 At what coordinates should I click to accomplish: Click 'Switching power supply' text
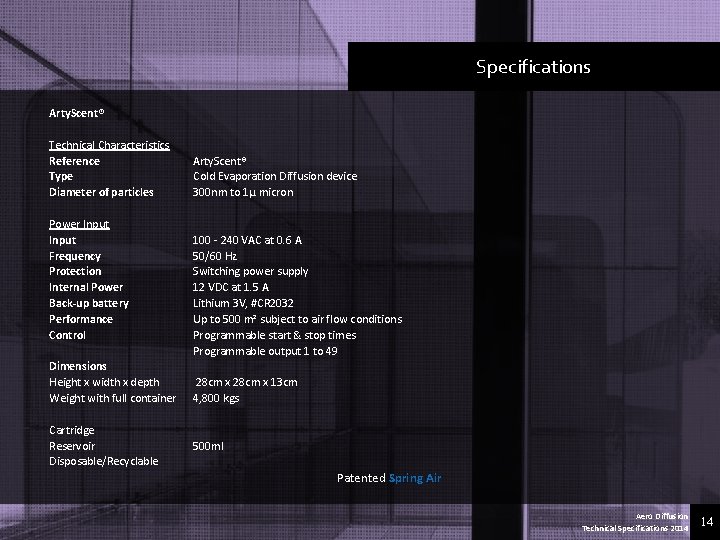250,271
